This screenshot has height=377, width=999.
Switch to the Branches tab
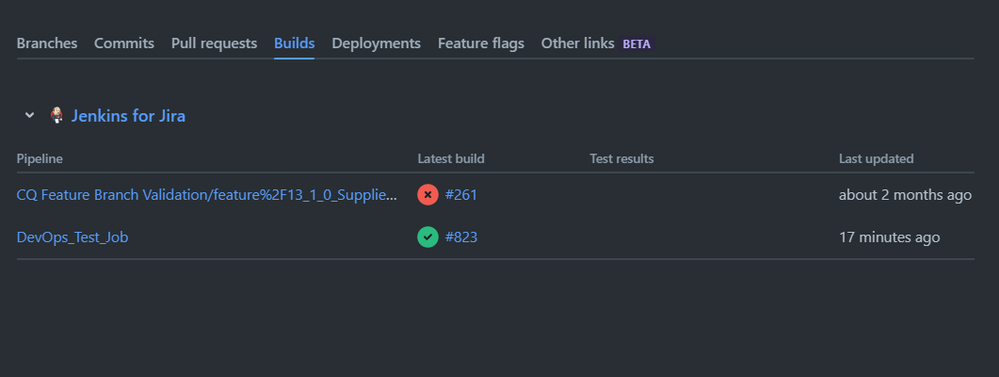click(47, 43)
